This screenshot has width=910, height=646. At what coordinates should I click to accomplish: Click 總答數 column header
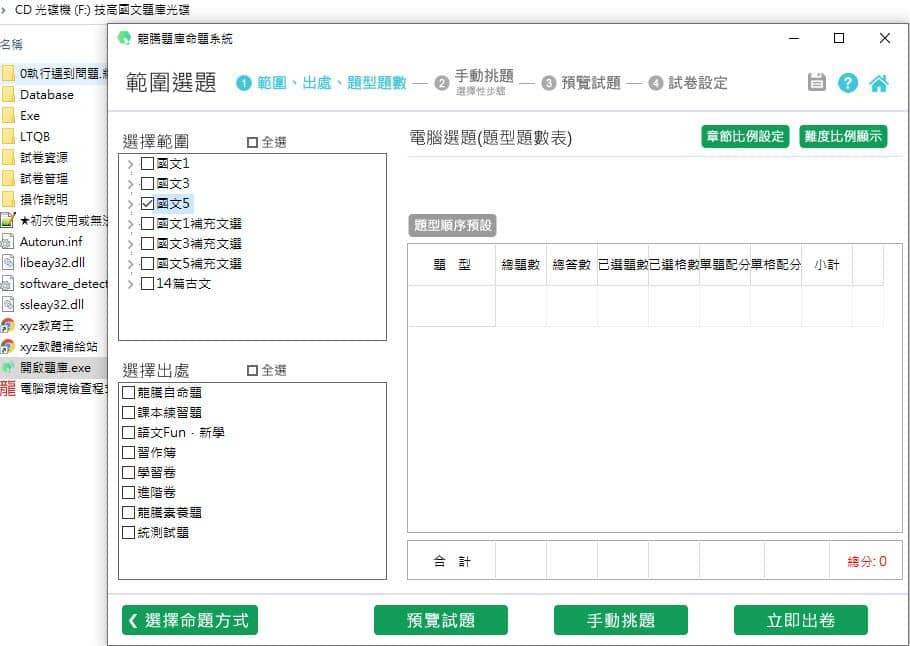click(572, 265)
